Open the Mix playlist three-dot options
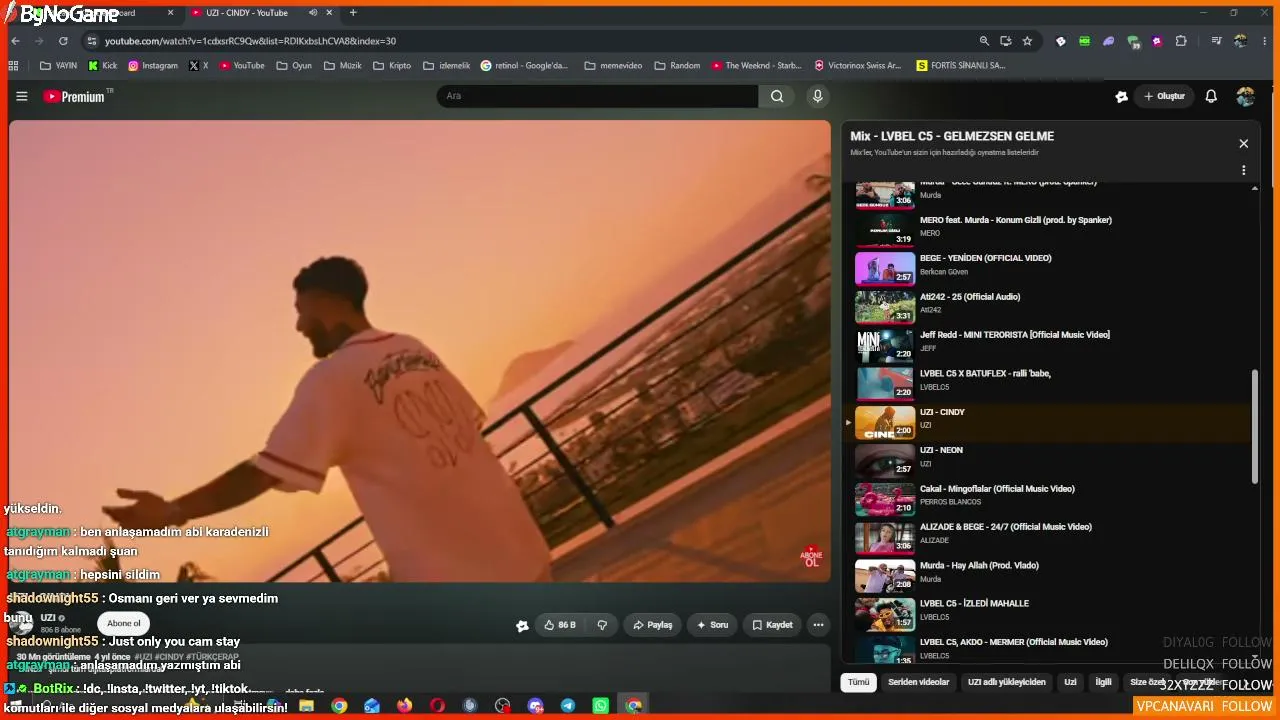 coord(1244,171)
